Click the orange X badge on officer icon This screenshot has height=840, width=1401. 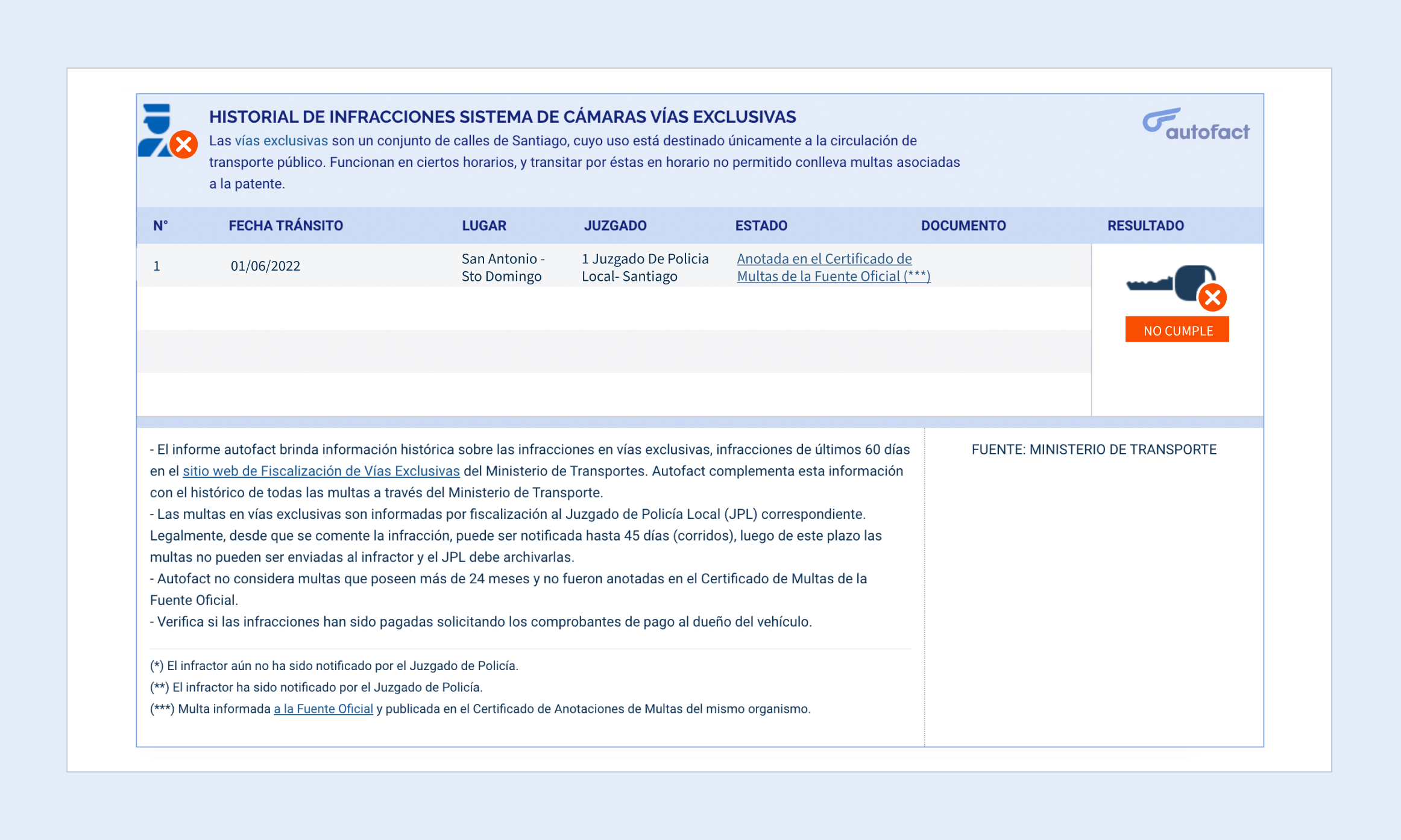click(x=184, y=145)
